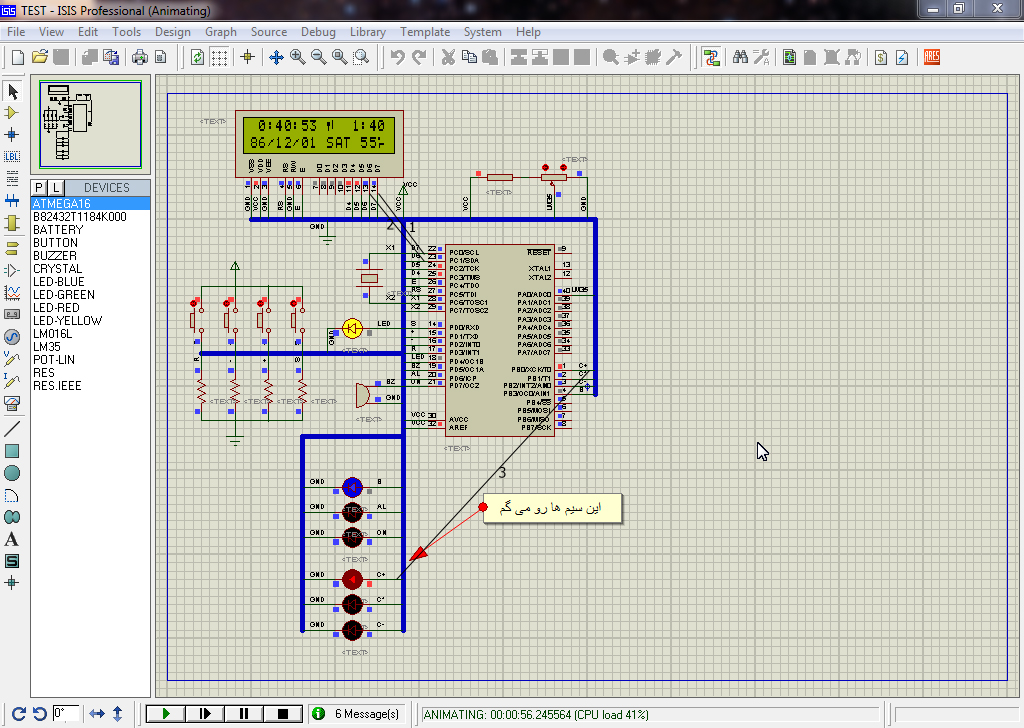
Task: Open the Template menu
Action: [x=425, y=32]
